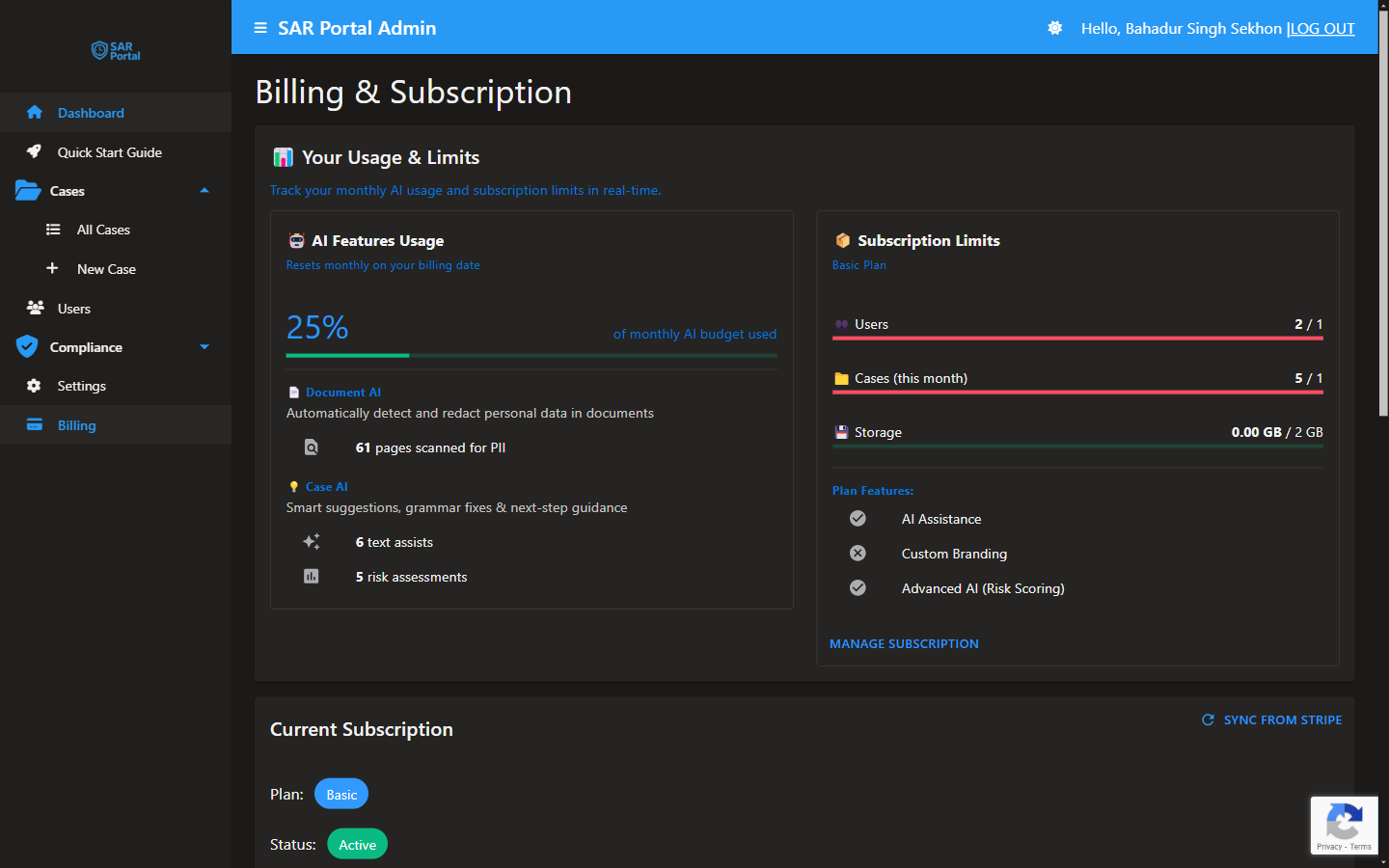Screen dimensions: 1389x868
Task: Open the All Cases list
Action: (102, 230)
